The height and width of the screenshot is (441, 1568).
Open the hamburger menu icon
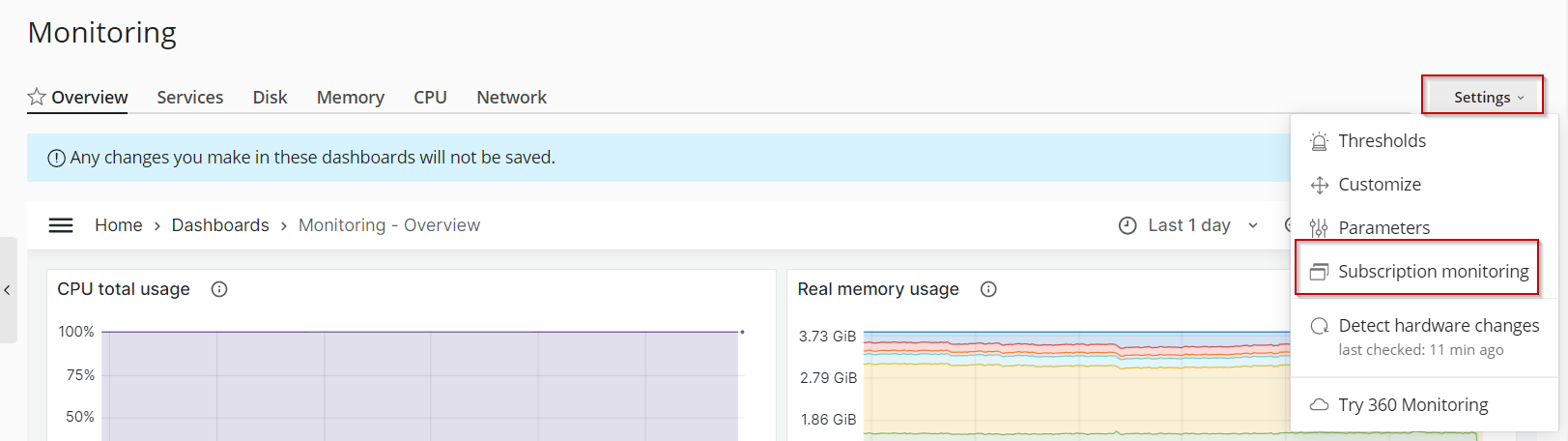[x=61, y=225]
